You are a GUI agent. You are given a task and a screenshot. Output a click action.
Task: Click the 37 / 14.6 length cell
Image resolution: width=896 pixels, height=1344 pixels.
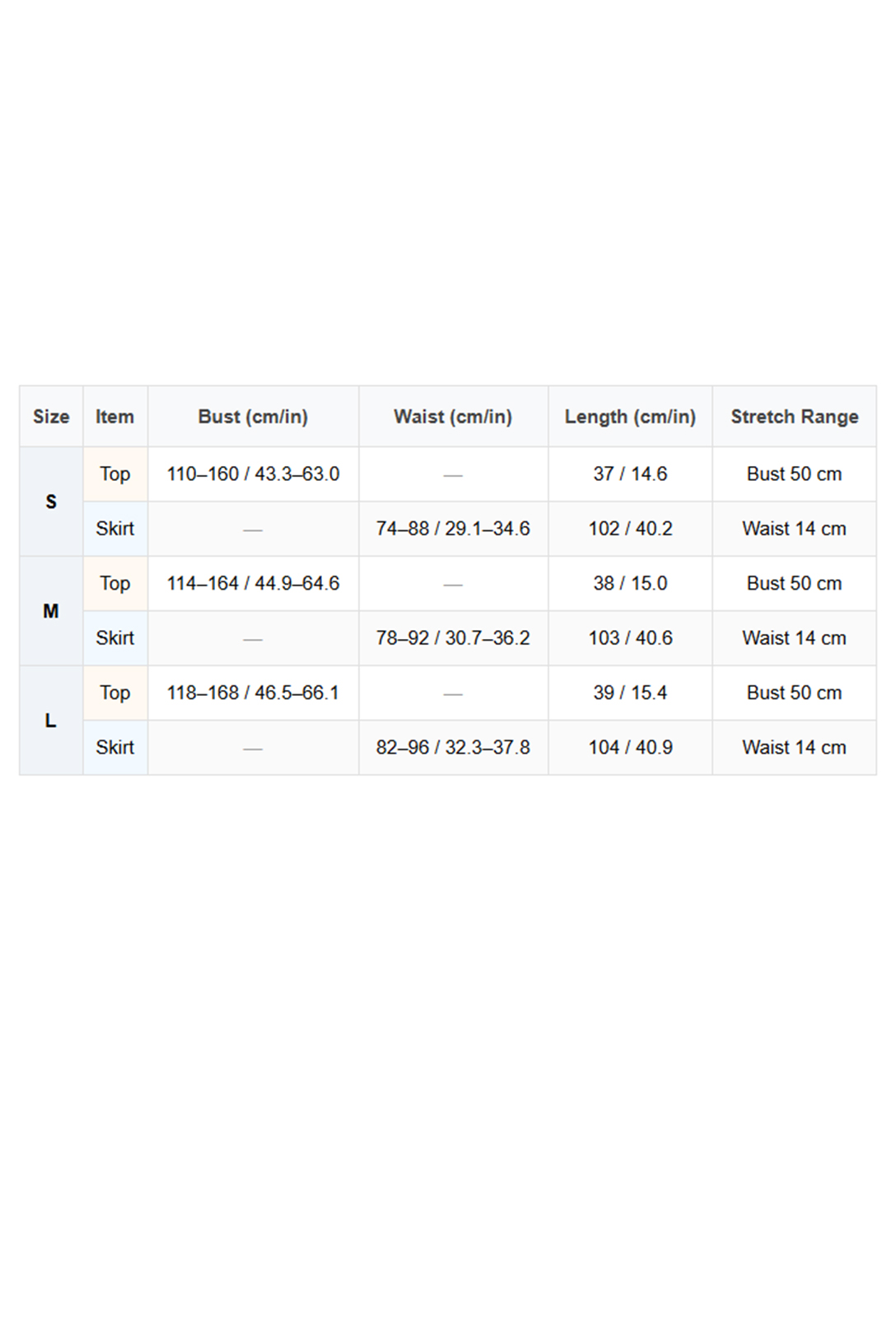point(630,474)
